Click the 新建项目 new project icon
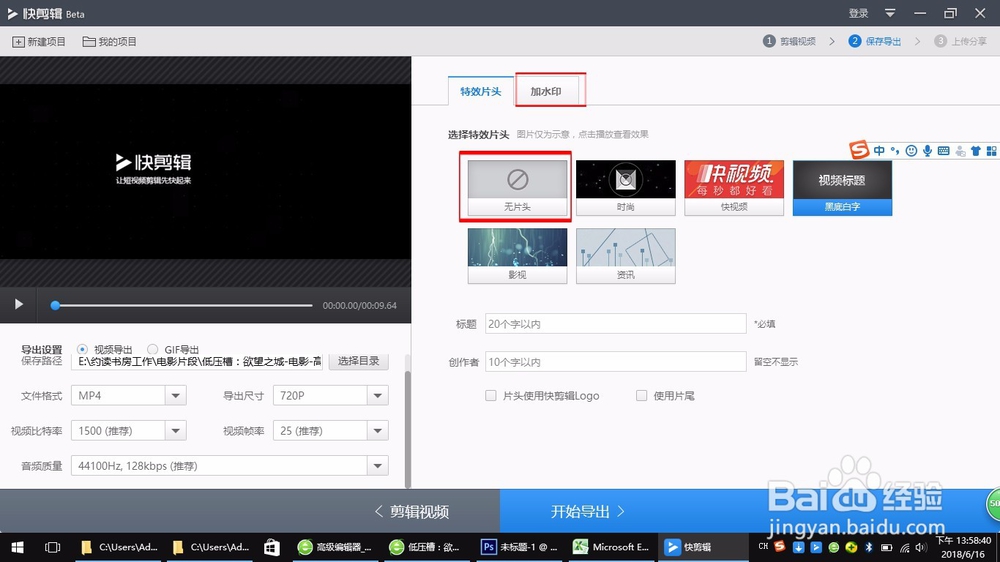1000x562 pixels. click(x=18, y=41)
